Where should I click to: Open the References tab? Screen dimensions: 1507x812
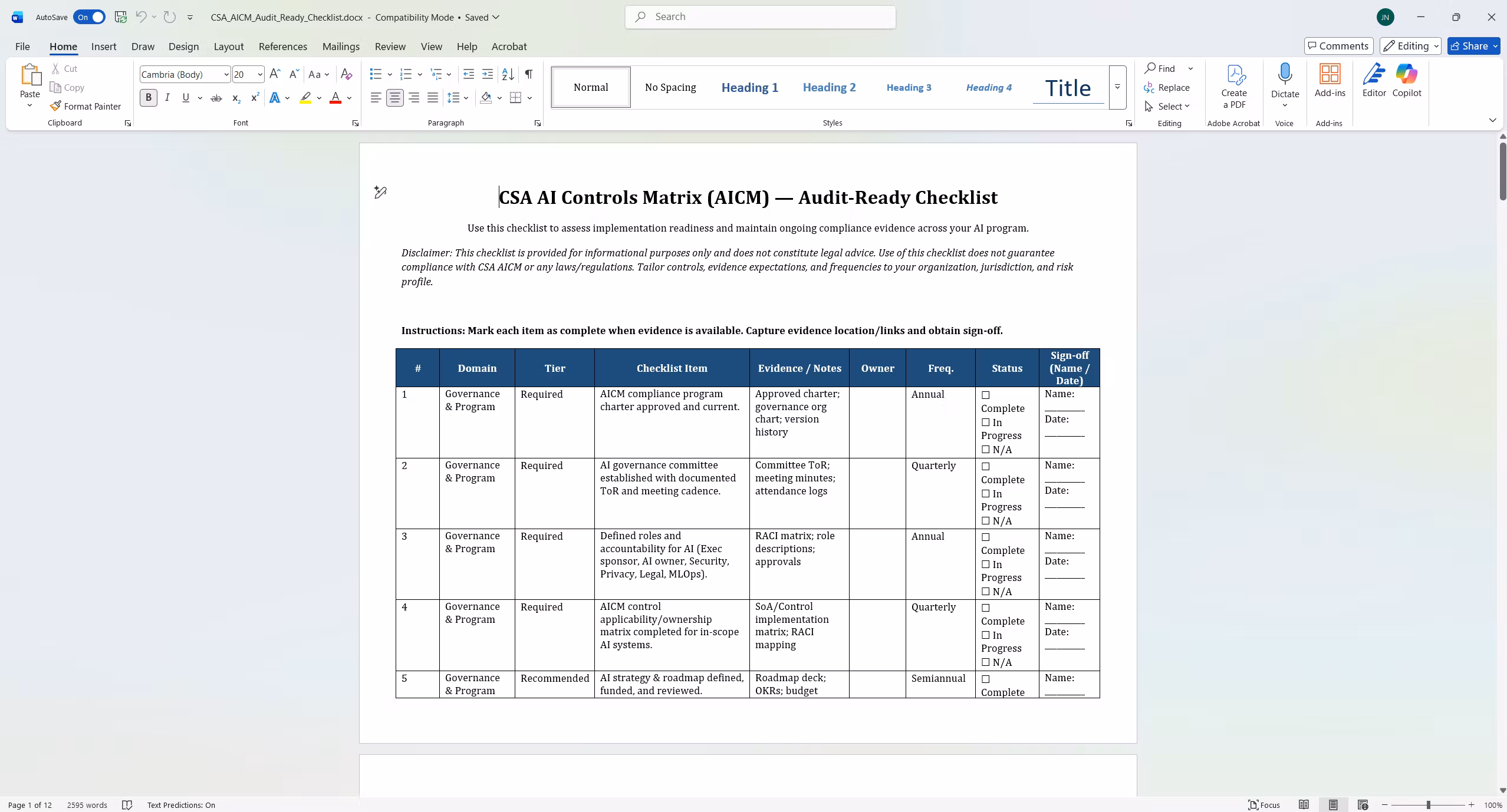283,47
